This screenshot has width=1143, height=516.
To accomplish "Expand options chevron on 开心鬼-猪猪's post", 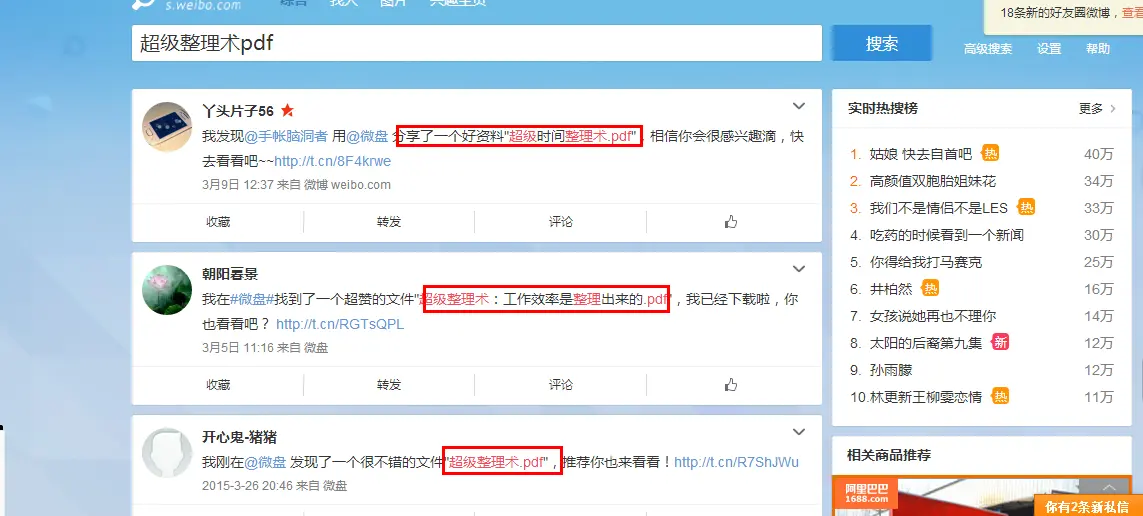I will (799, 433).
